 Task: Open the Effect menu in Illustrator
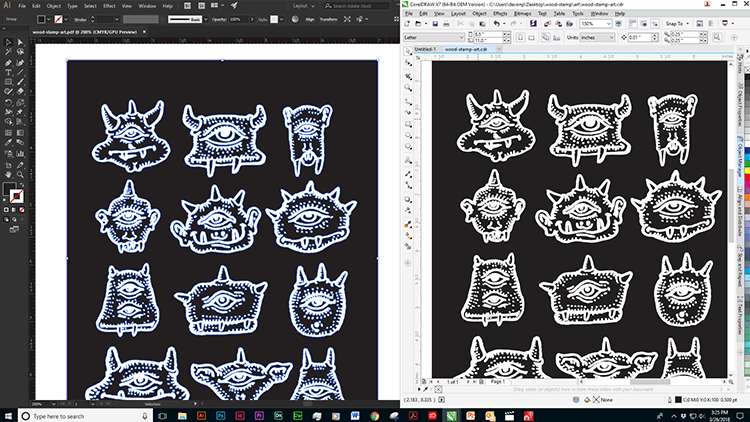[x=109, y=6]
